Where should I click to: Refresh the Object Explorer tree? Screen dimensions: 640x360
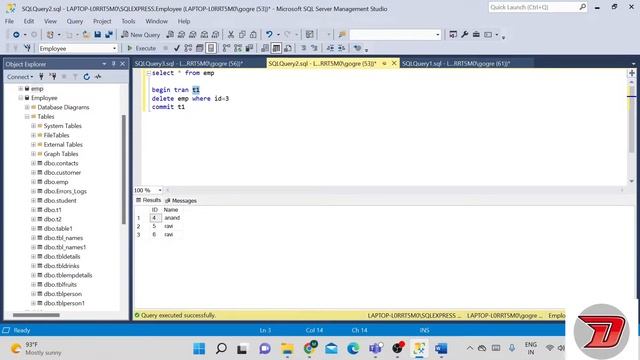point(87,77)
